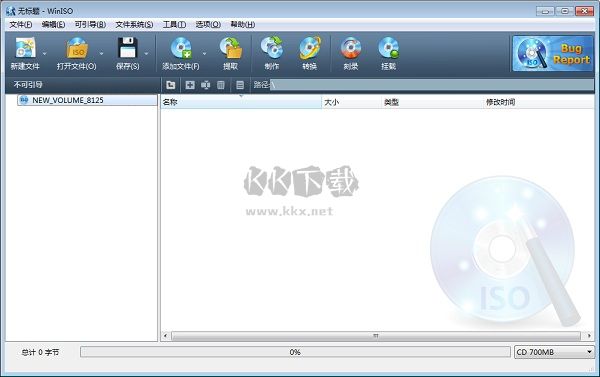Open the 工具(T) menu
The width and height of the screenshot is (600, 377).
pyautogui.click(x=174, y=24)
